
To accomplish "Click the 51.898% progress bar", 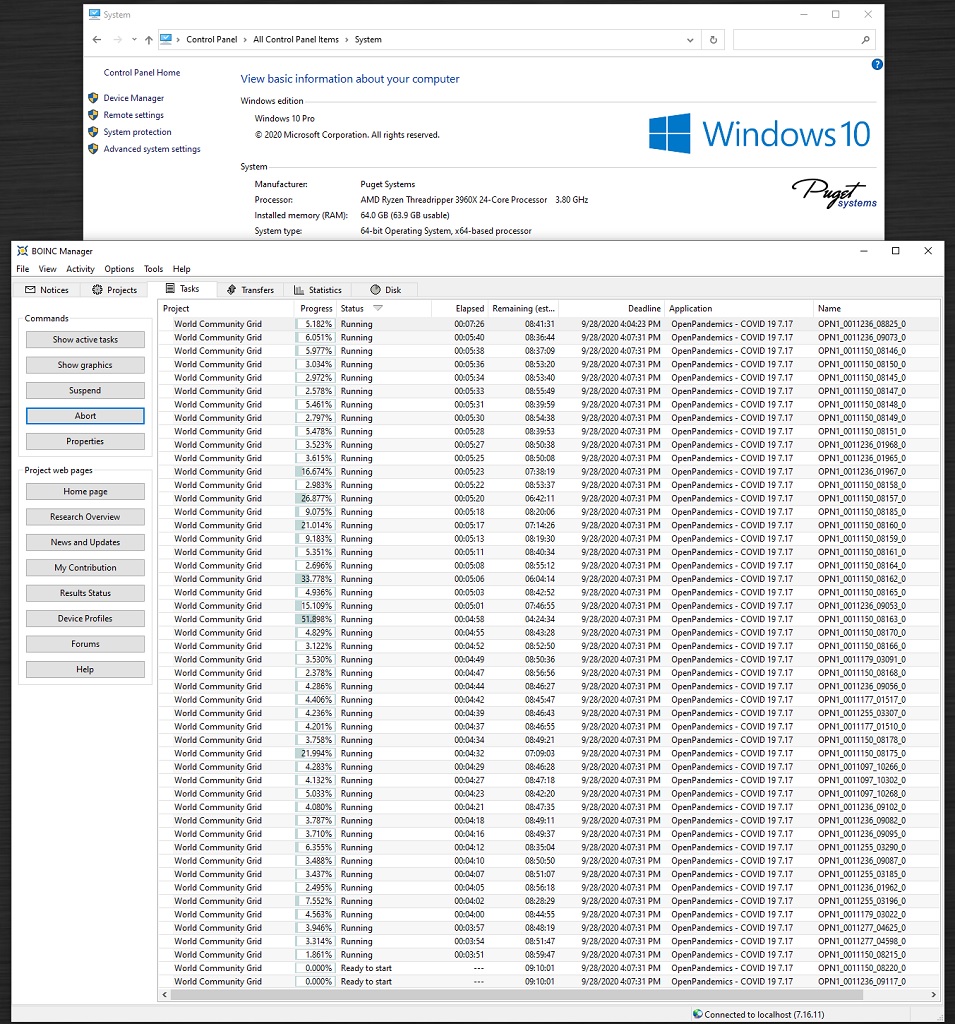I will 315,619.
